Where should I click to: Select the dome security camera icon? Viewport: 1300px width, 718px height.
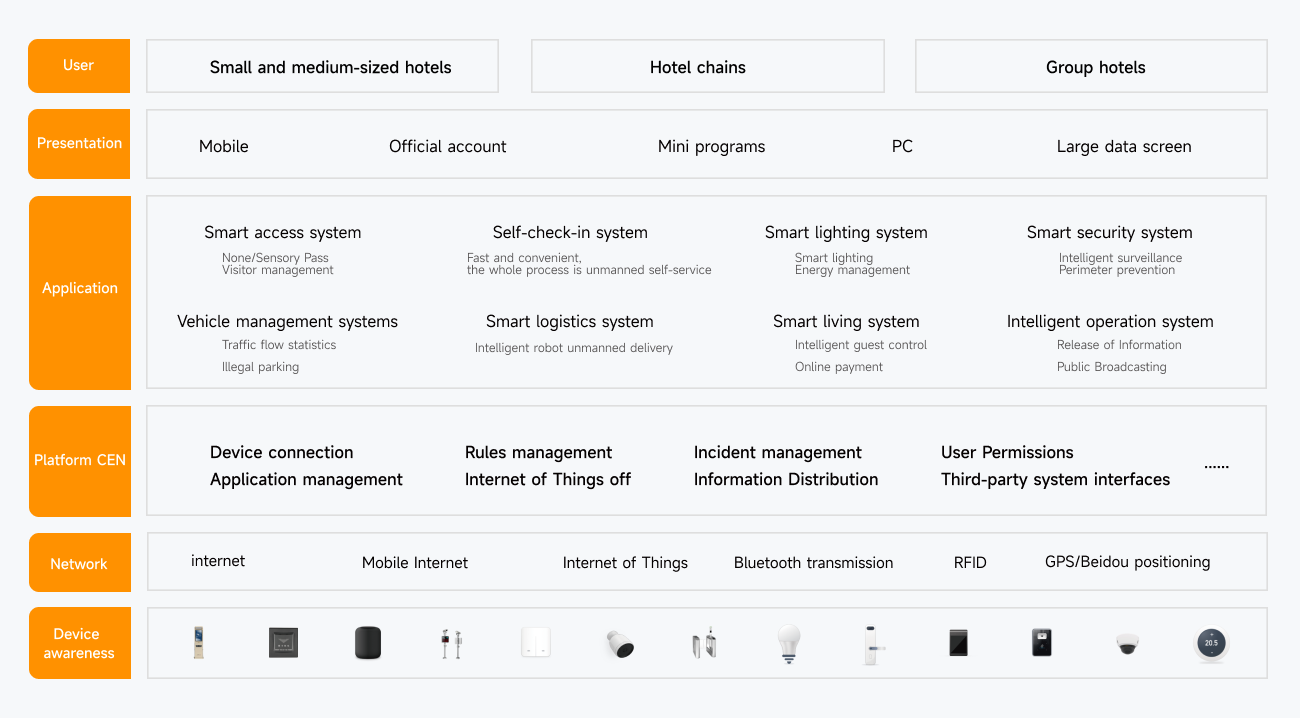tap(1128, 644)
